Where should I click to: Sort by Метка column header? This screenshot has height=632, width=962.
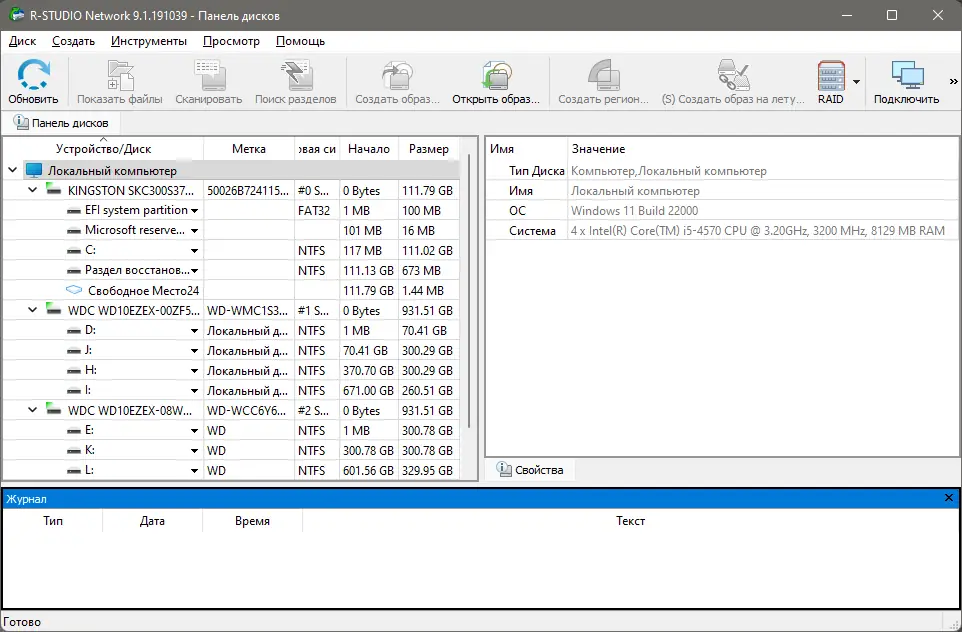248,148
